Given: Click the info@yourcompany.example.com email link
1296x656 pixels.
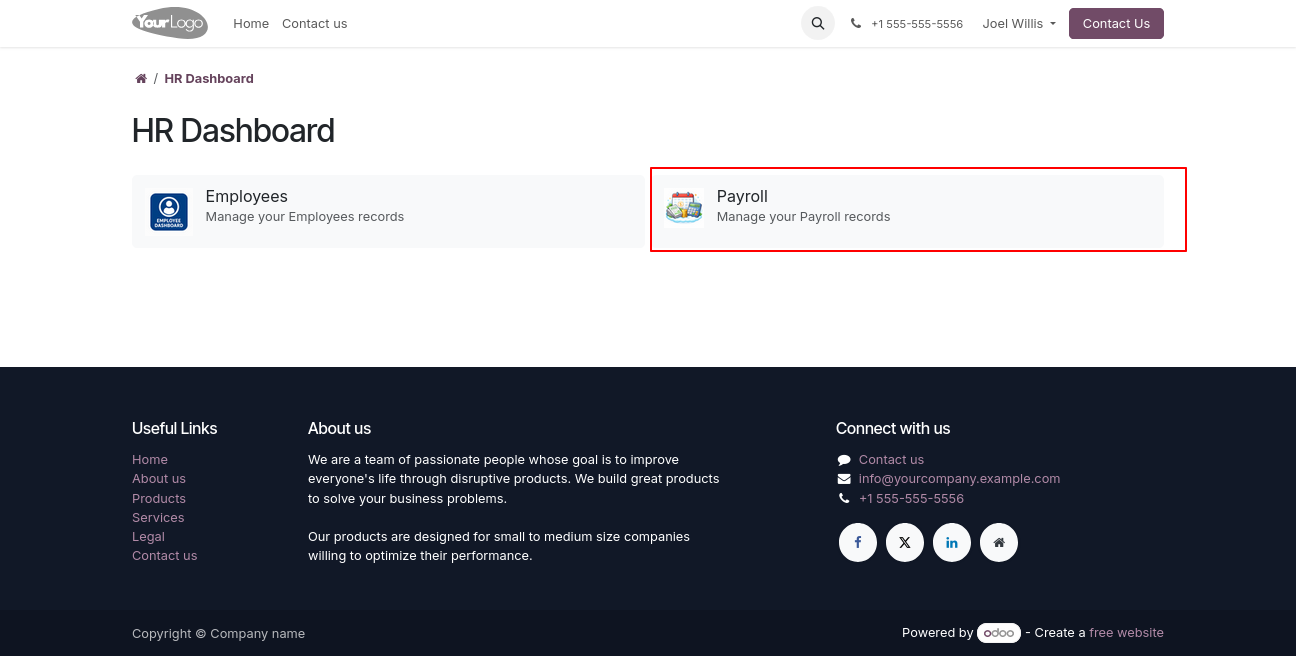Looking at the screenshot, I should (958, 479).
